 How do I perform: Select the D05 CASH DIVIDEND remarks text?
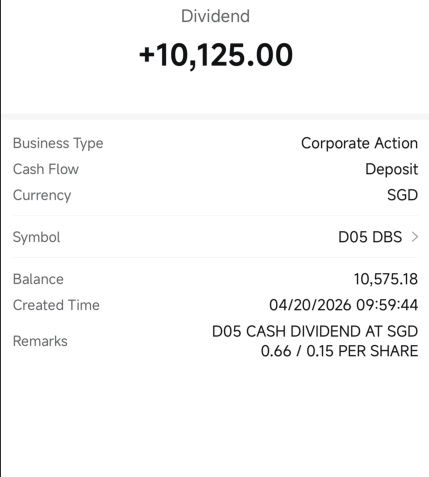[x=315, y=341]
